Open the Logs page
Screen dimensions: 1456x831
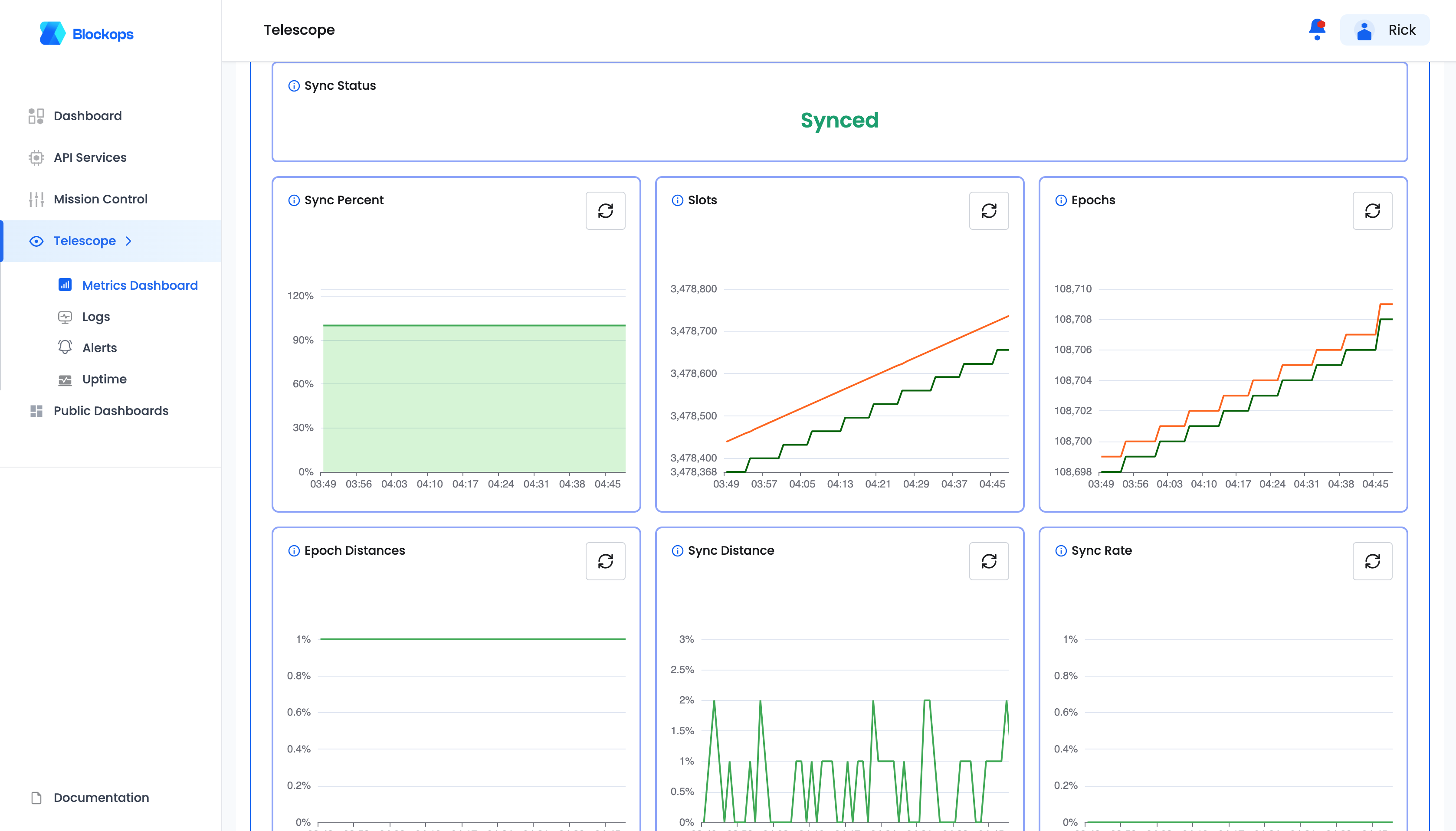click(96, 317)
